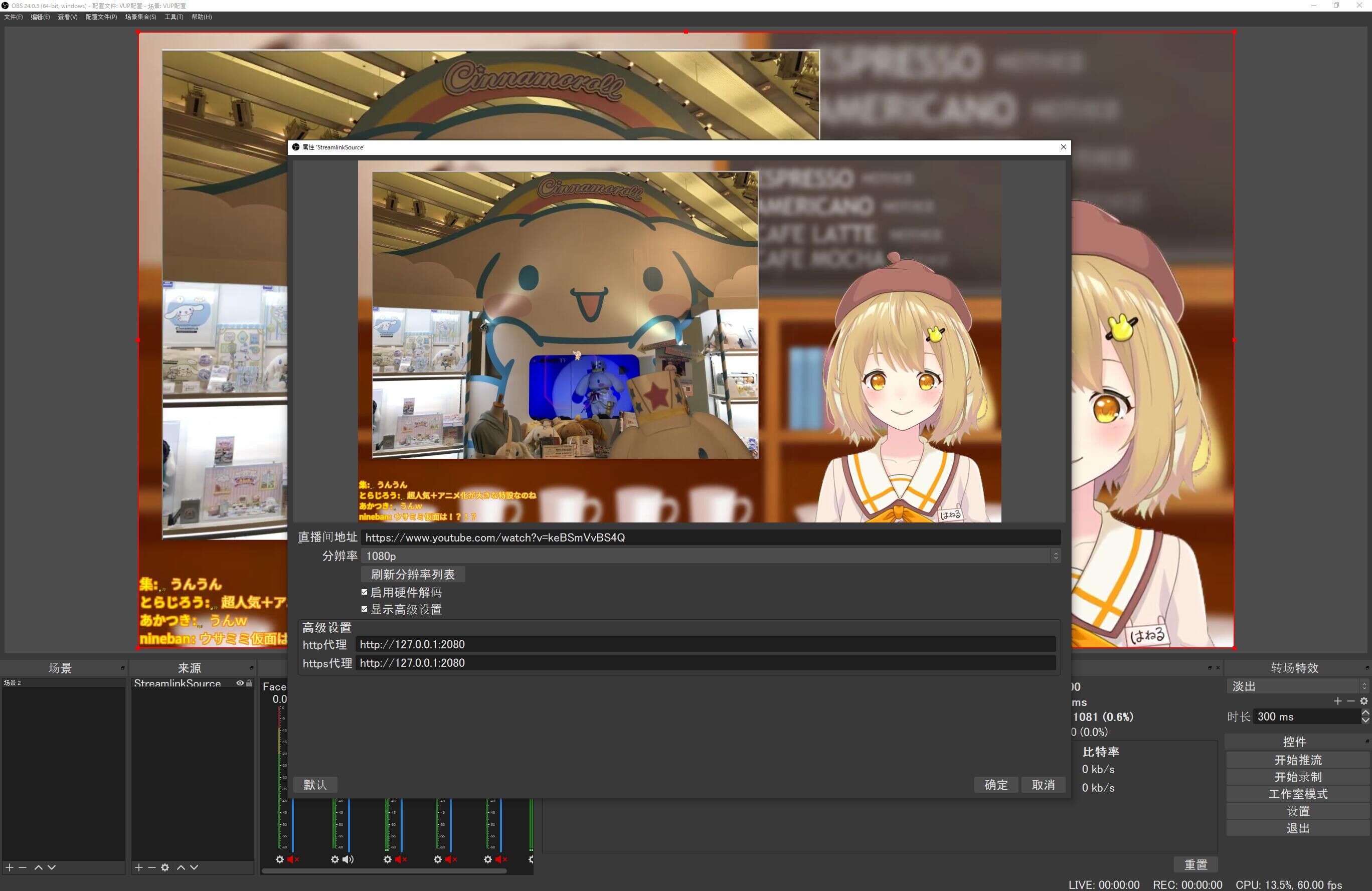Open the transition properties gear icon
The image size is (1372, 891).
pos(1364,701)
